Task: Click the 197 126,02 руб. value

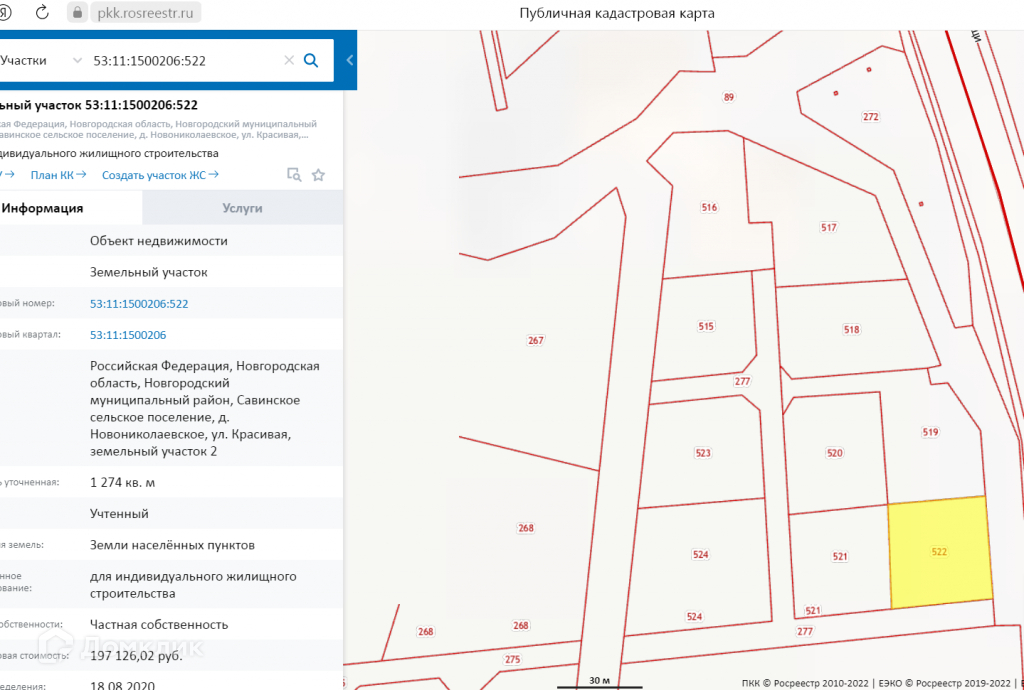Action: click(136, 655)
